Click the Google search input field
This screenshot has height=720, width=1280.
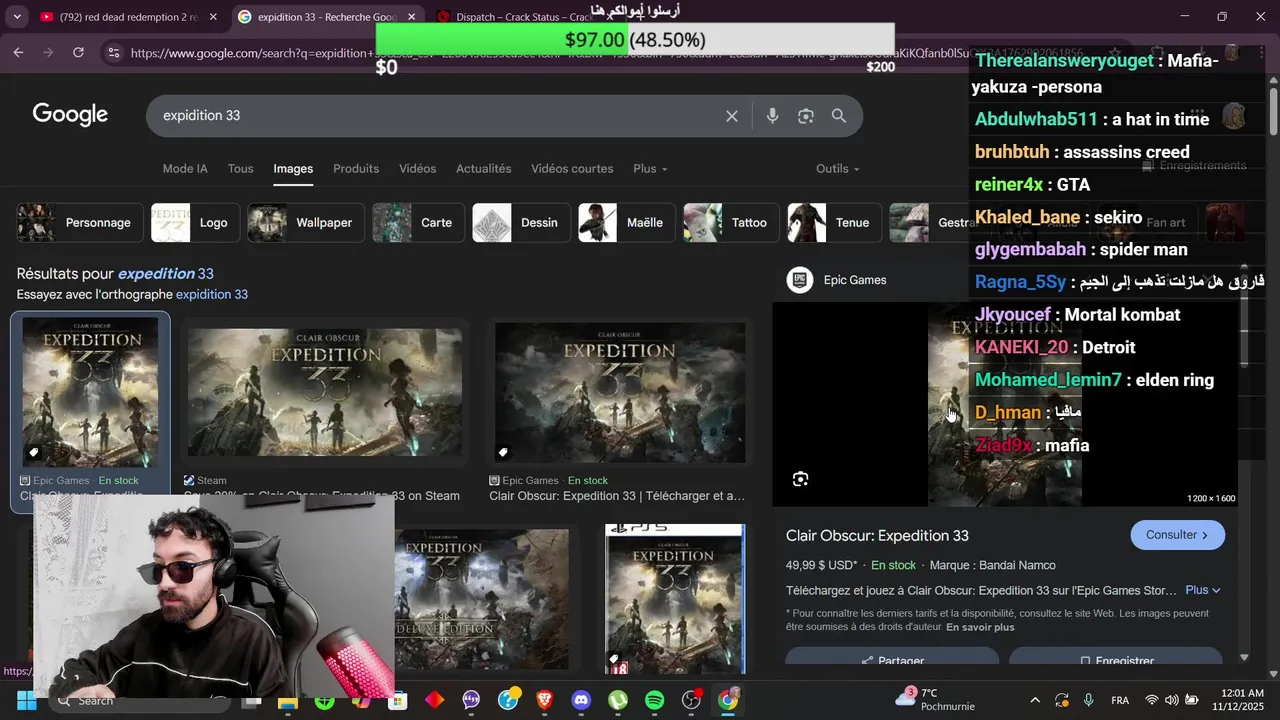[440, 116]
